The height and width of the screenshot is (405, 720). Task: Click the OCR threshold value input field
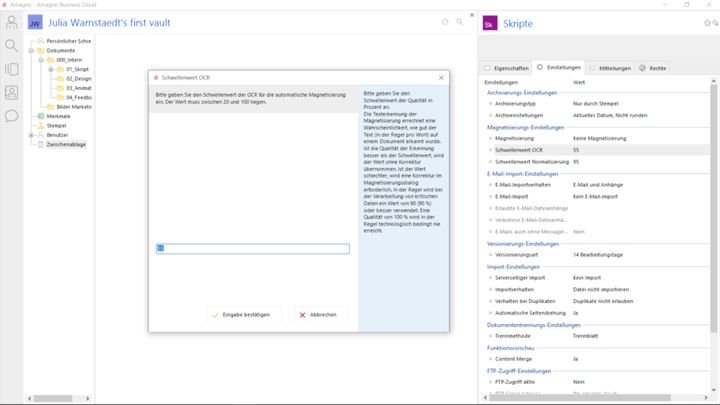(252, 249)
